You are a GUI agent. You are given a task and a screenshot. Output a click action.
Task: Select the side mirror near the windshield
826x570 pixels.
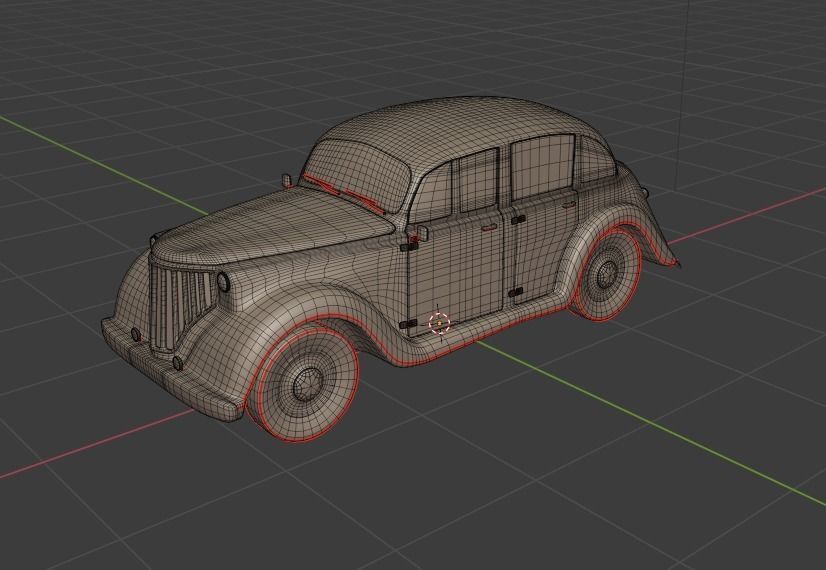[287, 180]
